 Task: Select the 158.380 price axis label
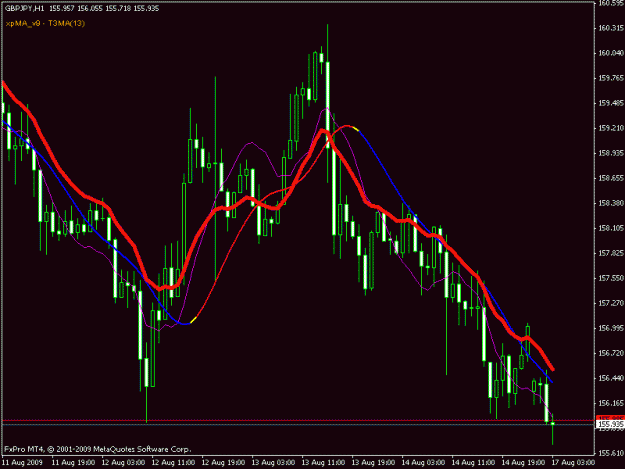click(x=610, y=203)
